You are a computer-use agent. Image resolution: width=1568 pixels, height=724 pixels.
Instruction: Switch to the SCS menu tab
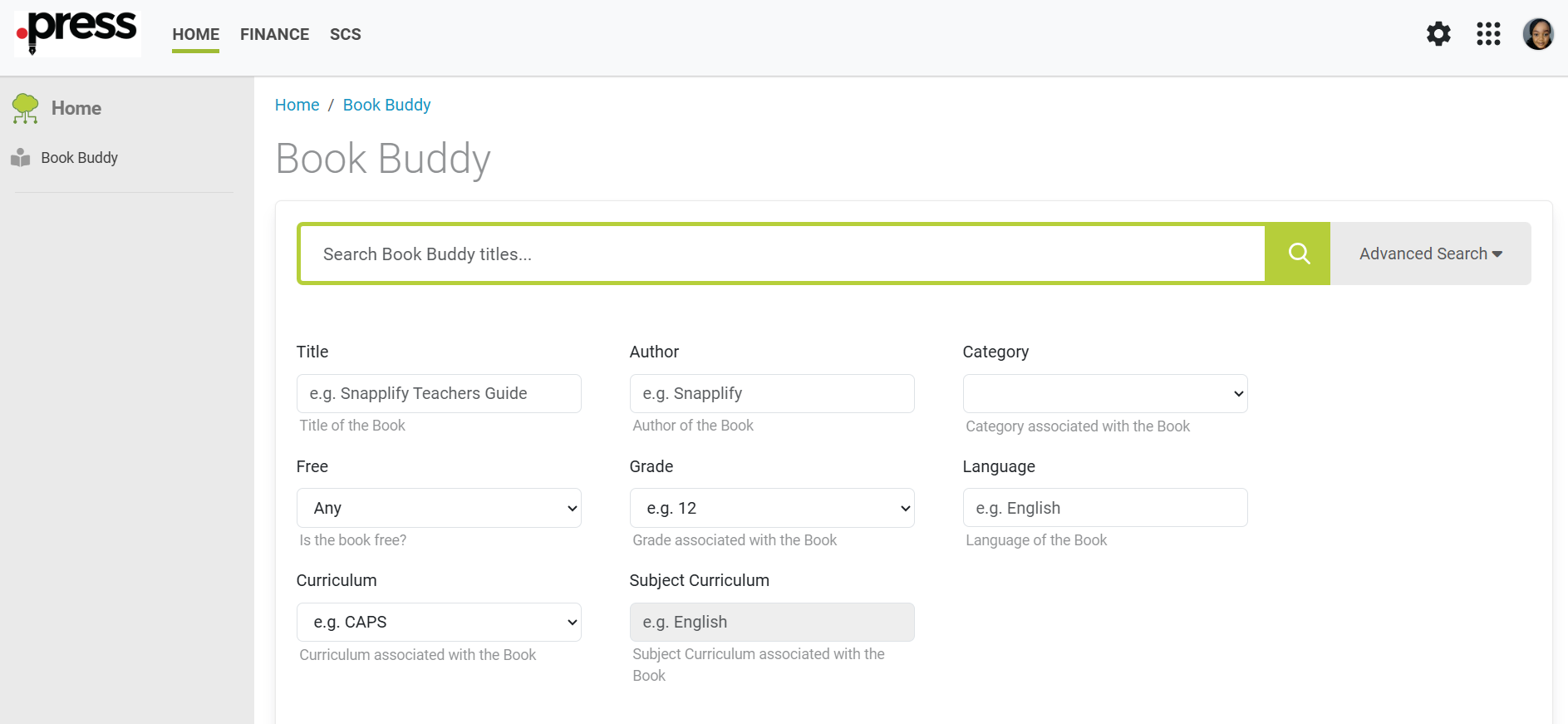click(346, 34)
